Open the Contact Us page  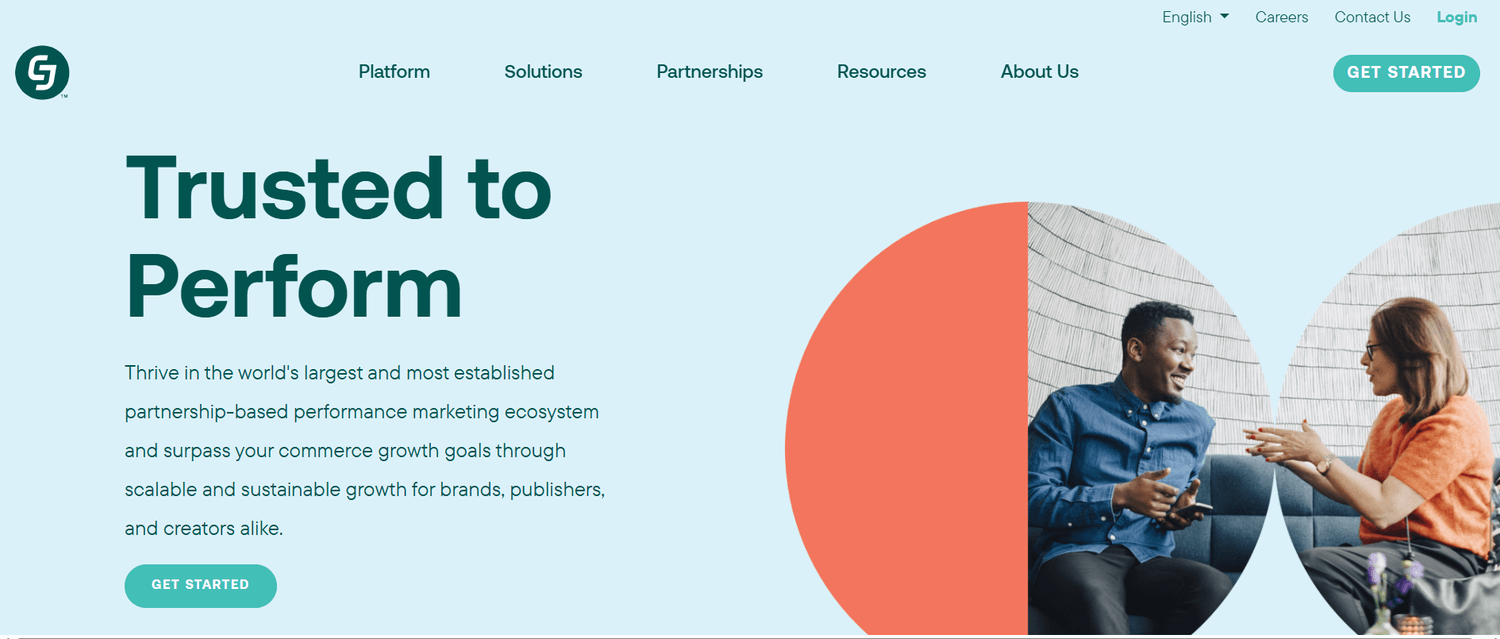[1372, 16]
